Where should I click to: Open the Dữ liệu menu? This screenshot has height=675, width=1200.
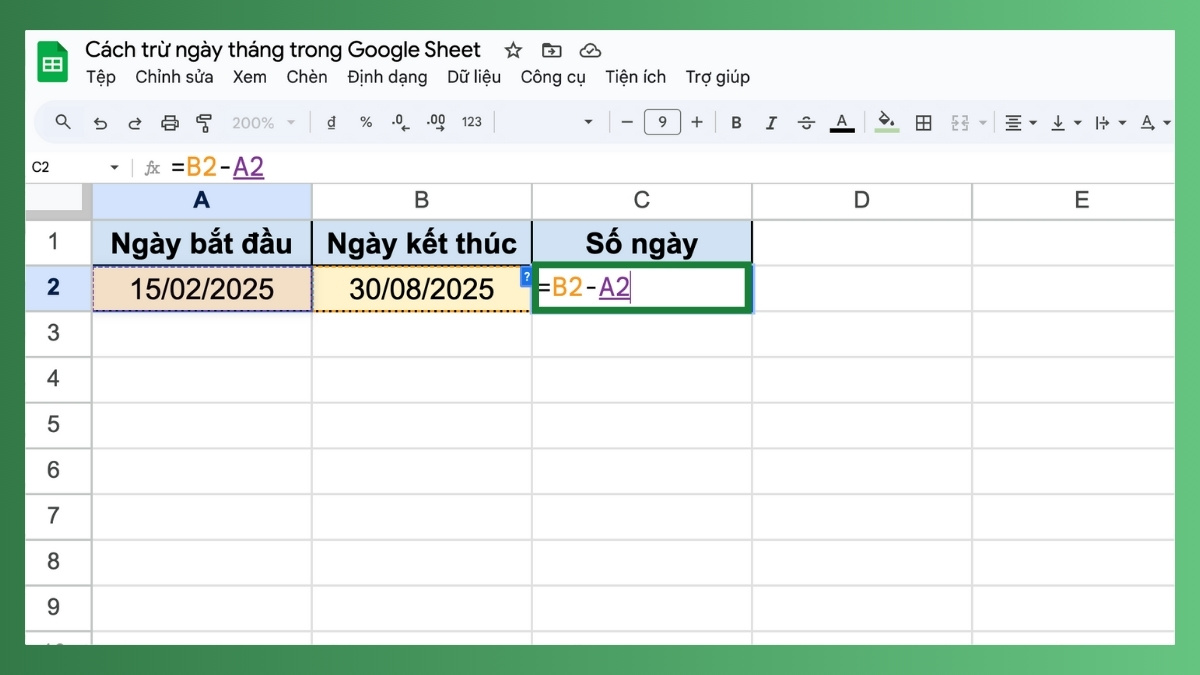click(474, 76)
